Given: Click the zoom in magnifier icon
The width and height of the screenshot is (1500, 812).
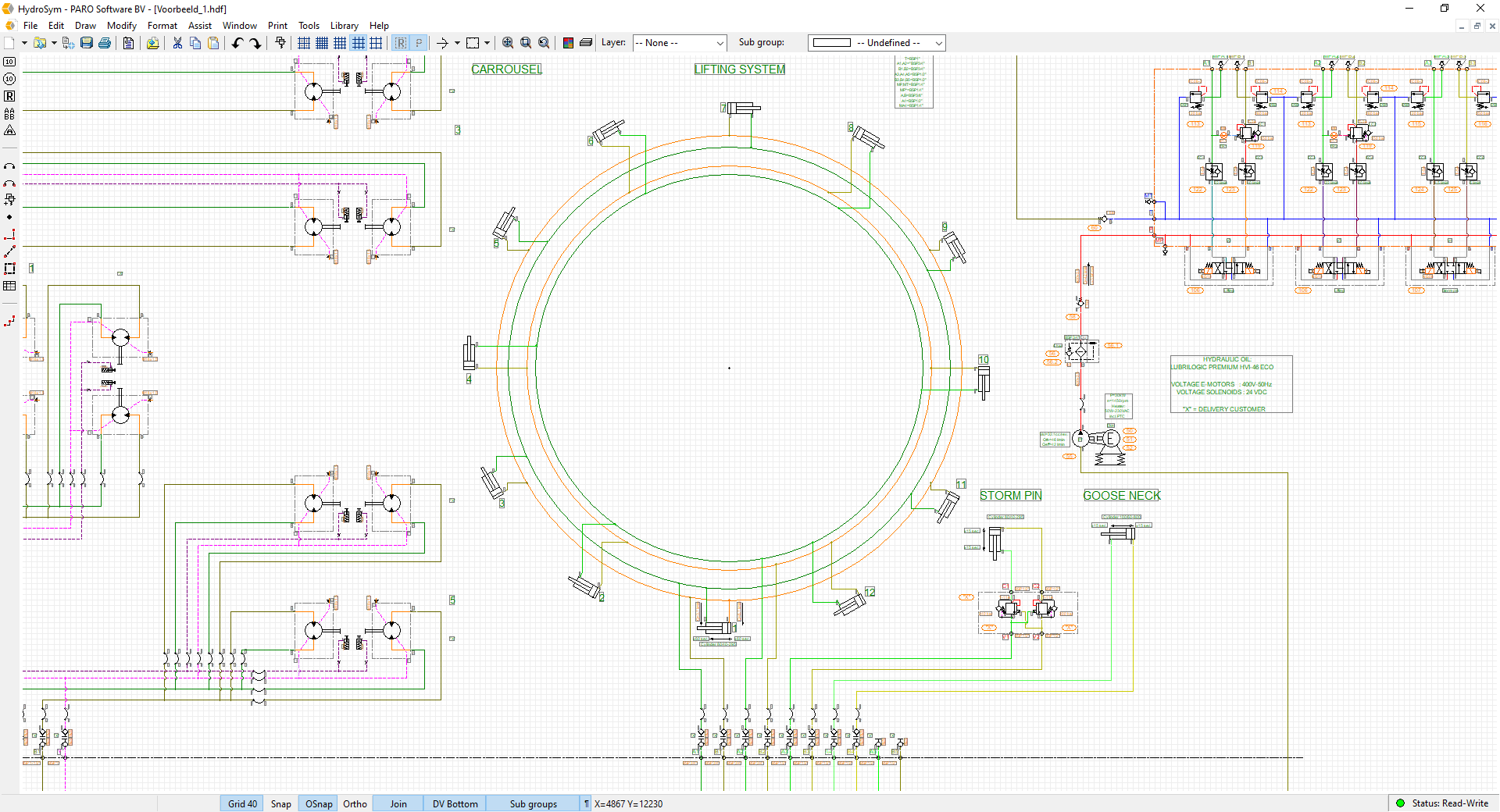Looking at the screenshot, I should tap(508, 43).
